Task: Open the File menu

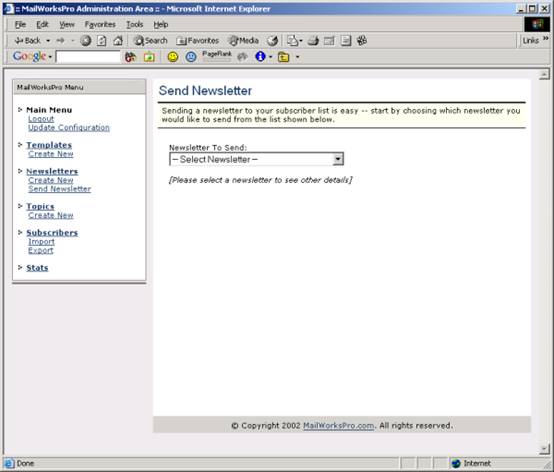Action: click(x=20, y=25)
